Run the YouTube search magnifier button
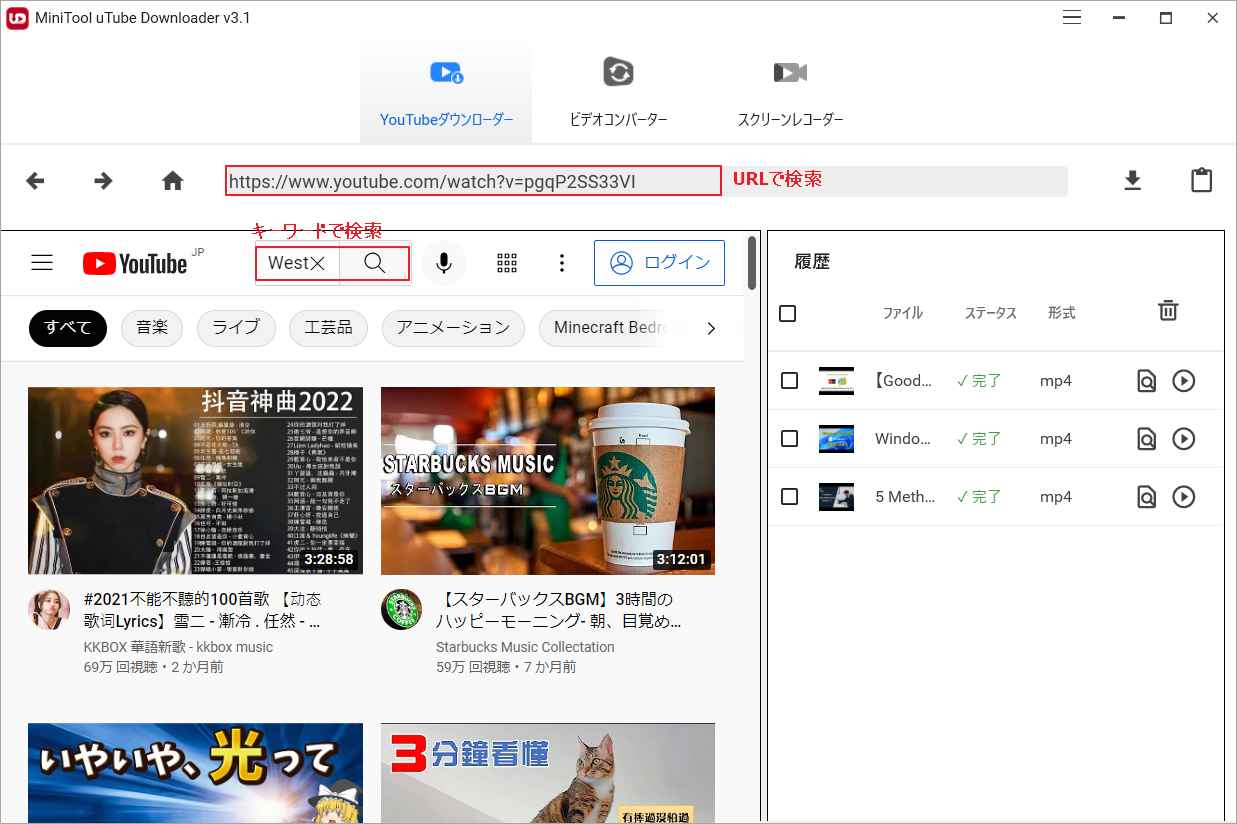 pyautogui.click(x=374, y=263)
